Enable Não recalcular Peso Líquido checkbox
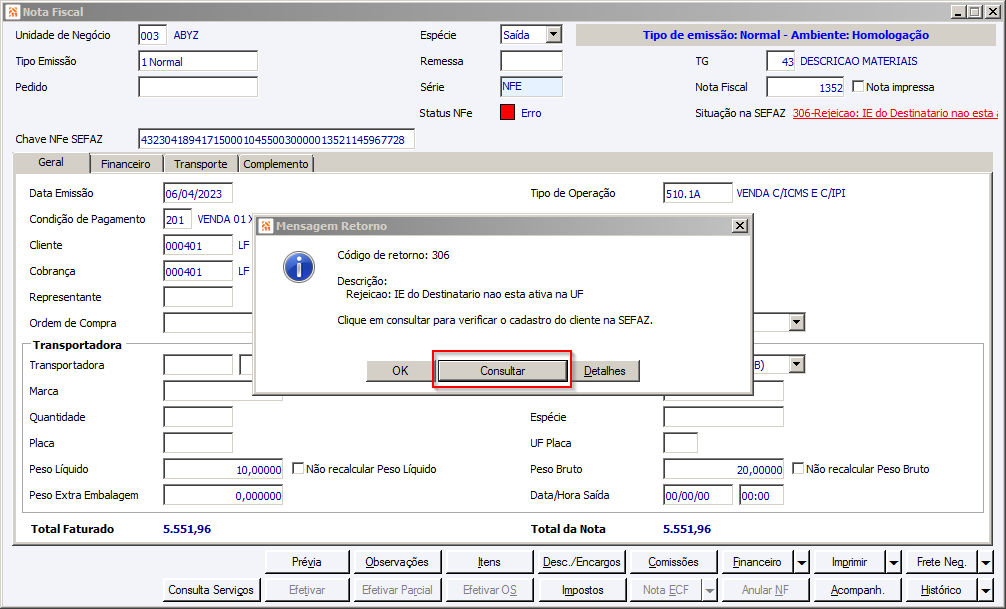Screen dimensions: 1006x609 tap(298, 468)
